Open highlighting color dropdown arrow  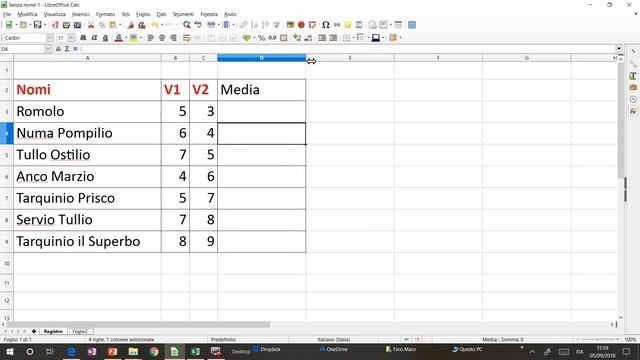tap(141, 38)
